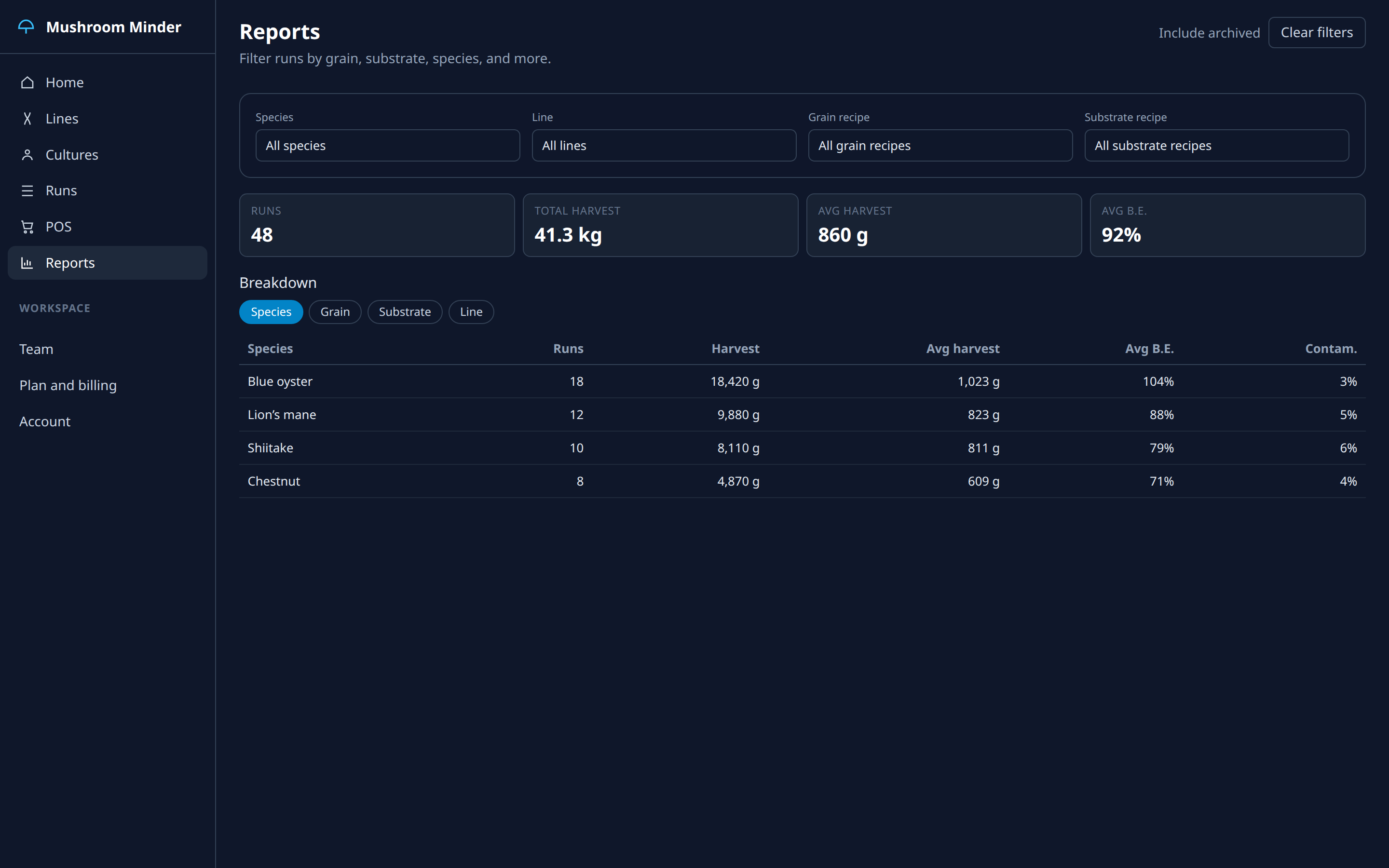Click the 823 g avg harvest value
Screen dimensions: 1389x868
(983, 415)
